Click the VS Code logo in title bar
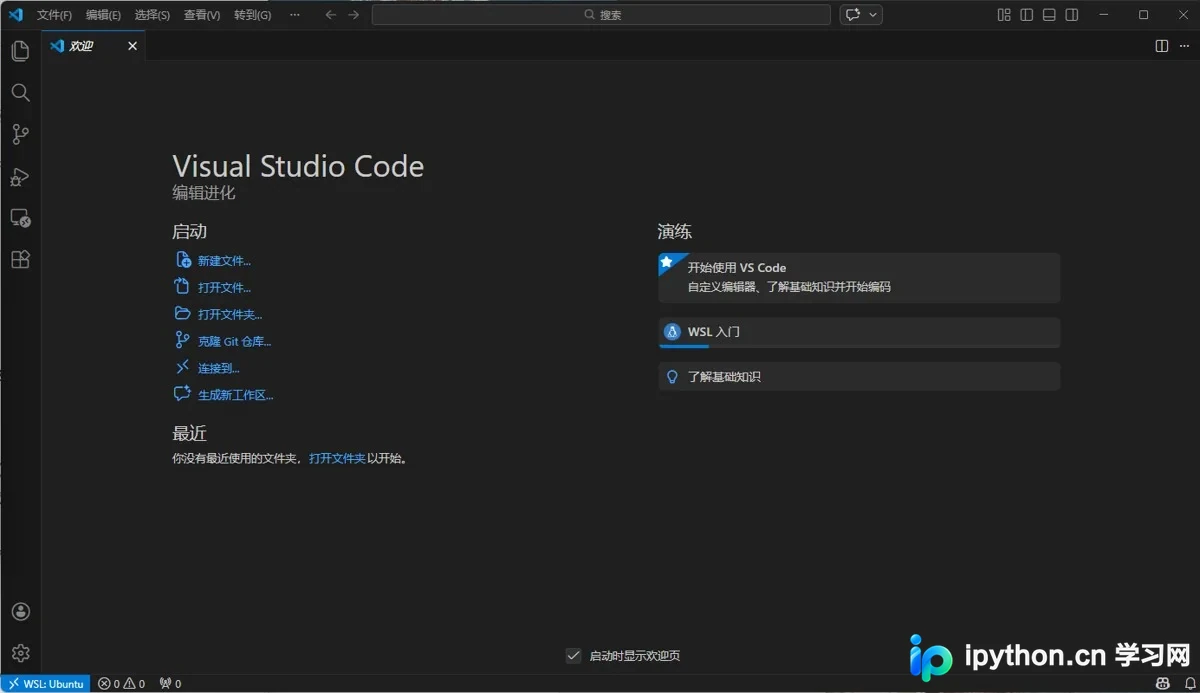The image size is (1200, 693). pos(15,15)
